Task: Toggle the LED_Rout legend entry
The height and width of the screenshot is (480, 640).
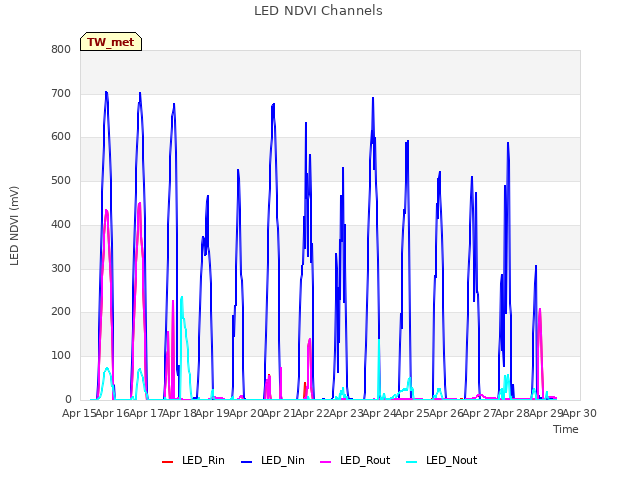Action: 355,461
